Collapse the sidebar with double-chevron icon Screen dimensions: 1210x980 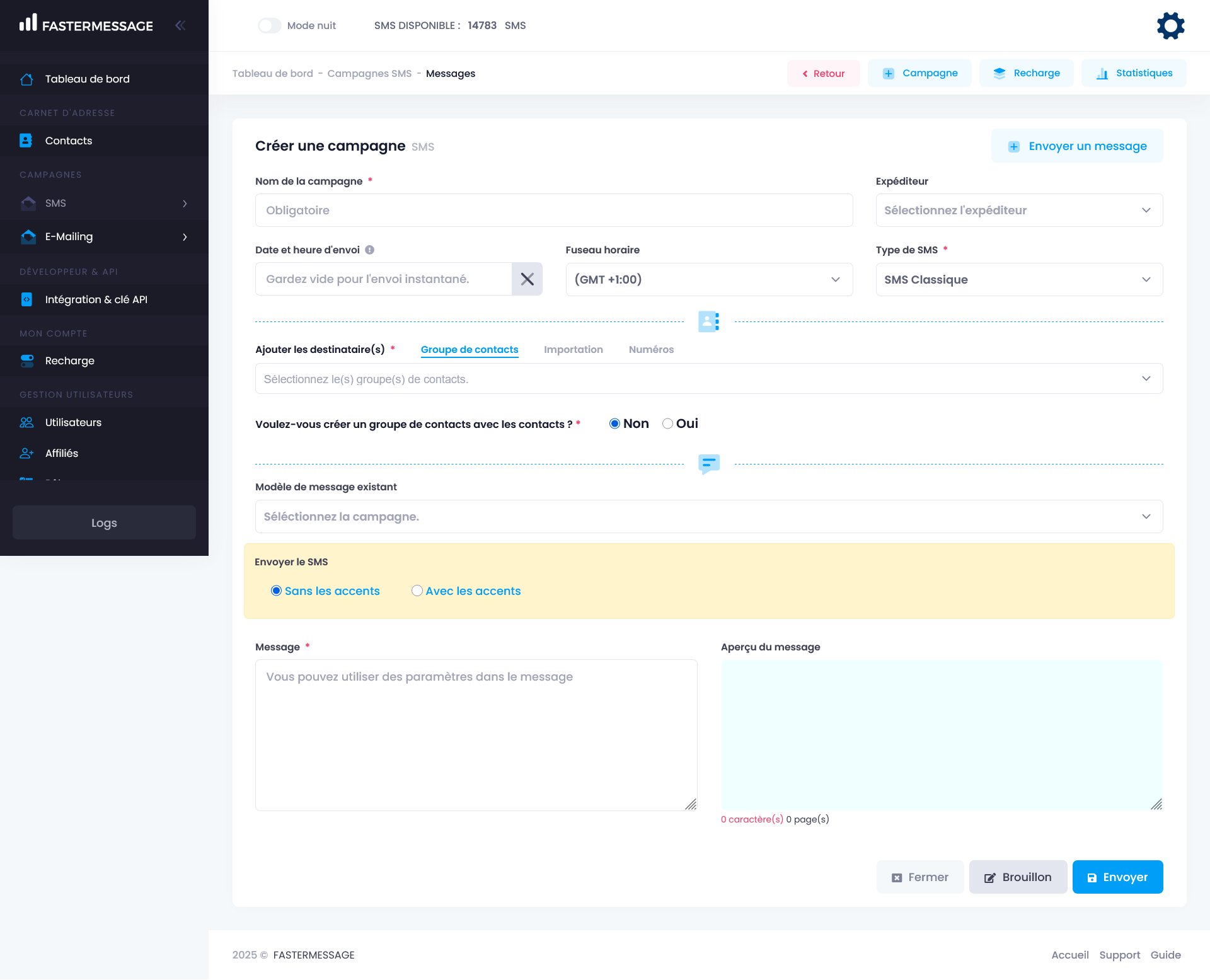[x=180, y=25]
